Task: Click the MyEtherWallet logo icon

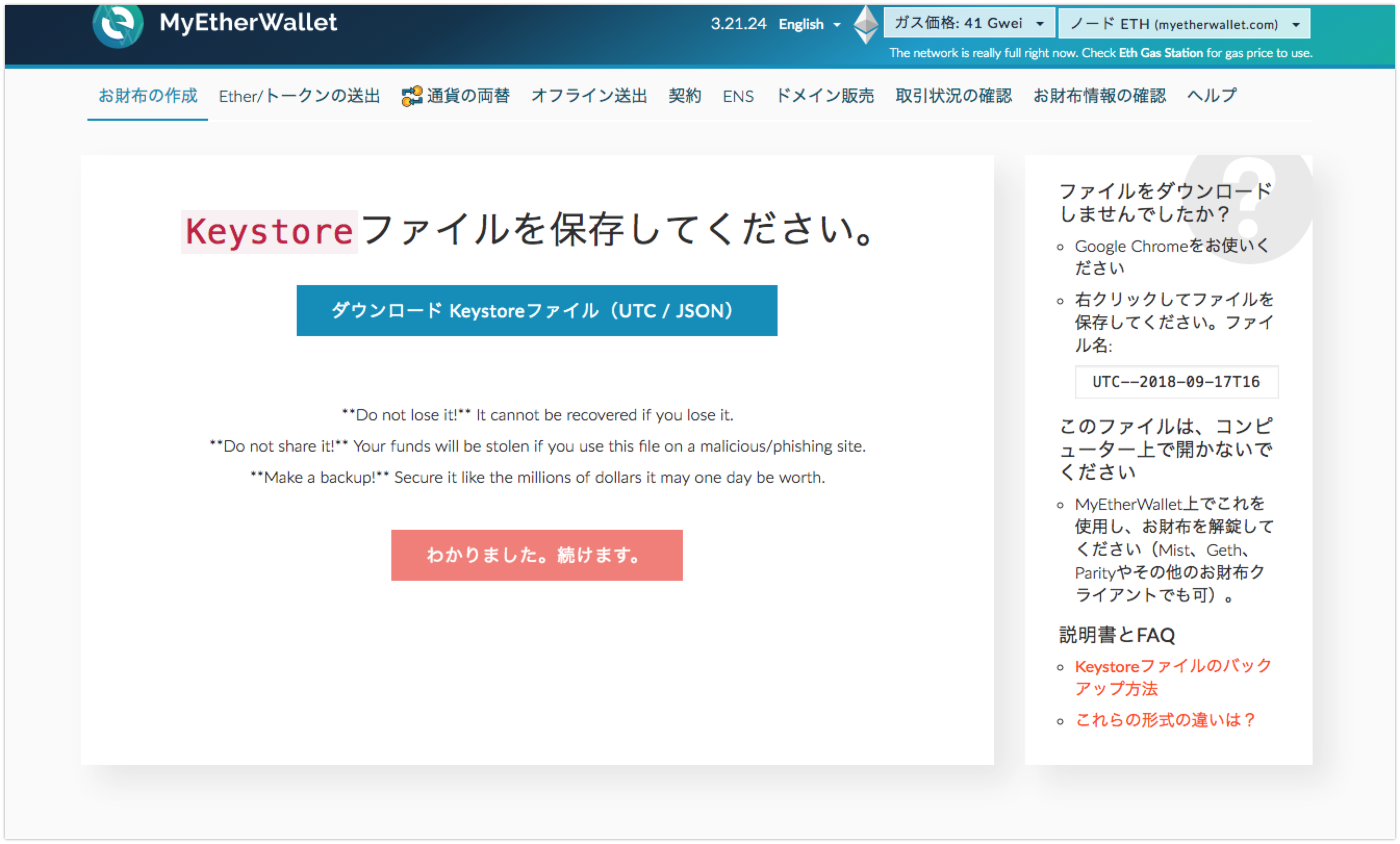Action: pos(118,25)
